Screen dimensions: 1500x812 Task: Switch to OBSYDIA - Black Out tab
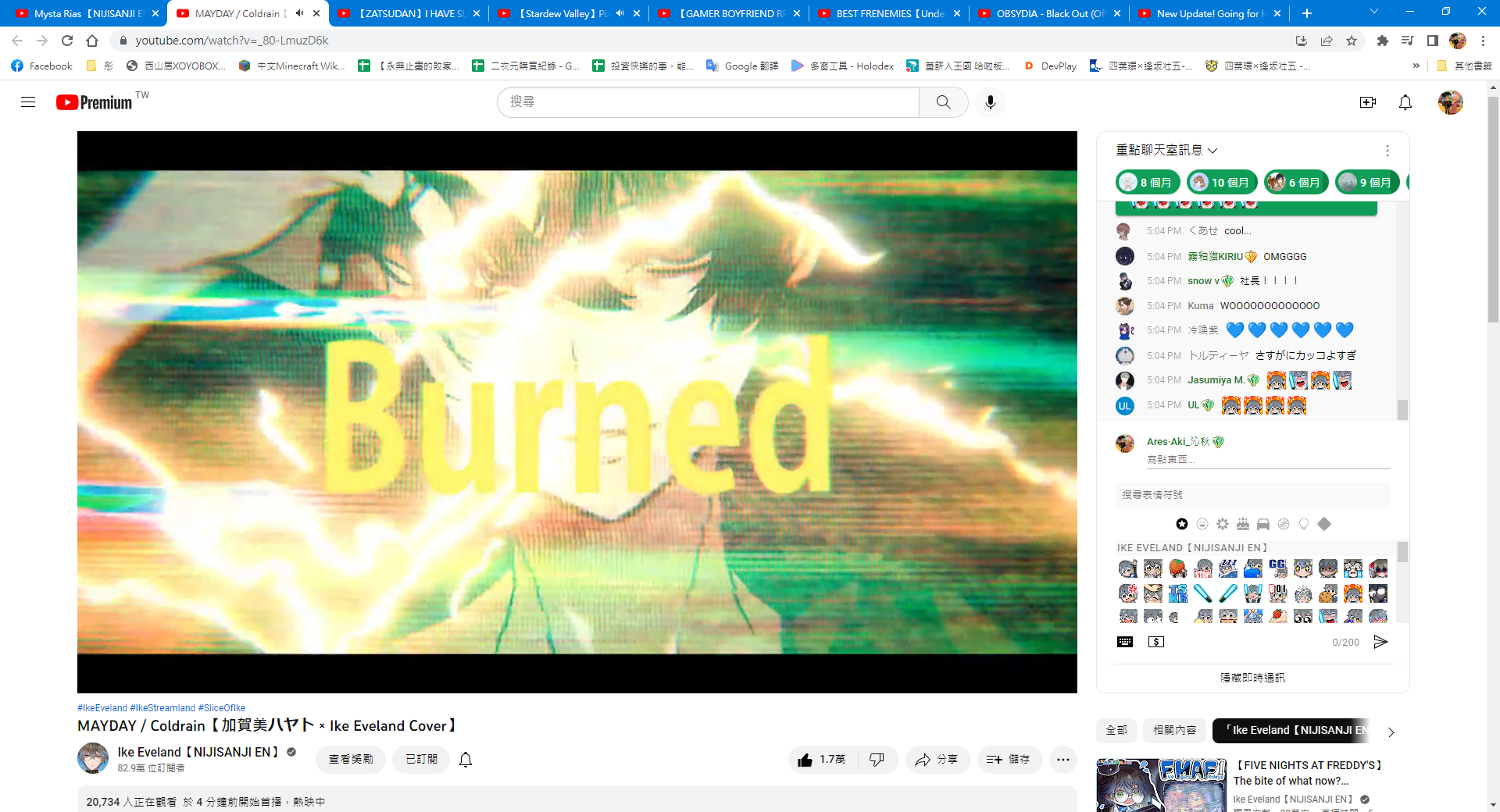1048,13
